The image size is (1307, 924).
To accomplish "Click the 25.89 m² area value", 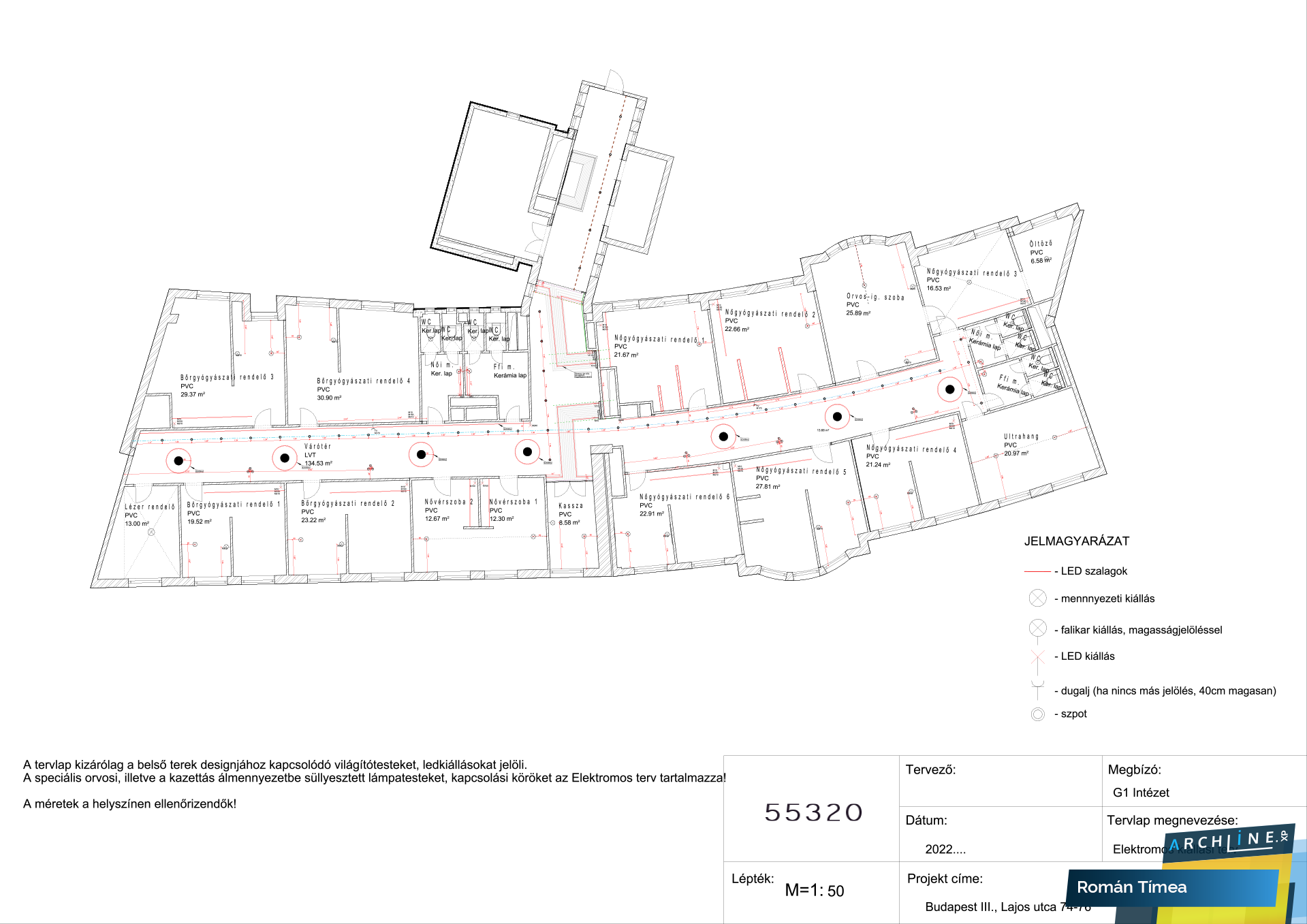I will point(858,313).
